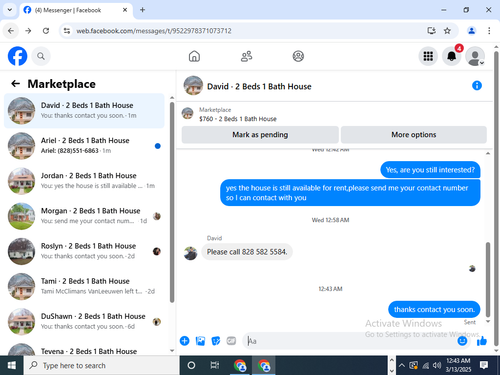Show hidden system tray icons
Viewport: 500px width, 375px height.
[402, 365]
